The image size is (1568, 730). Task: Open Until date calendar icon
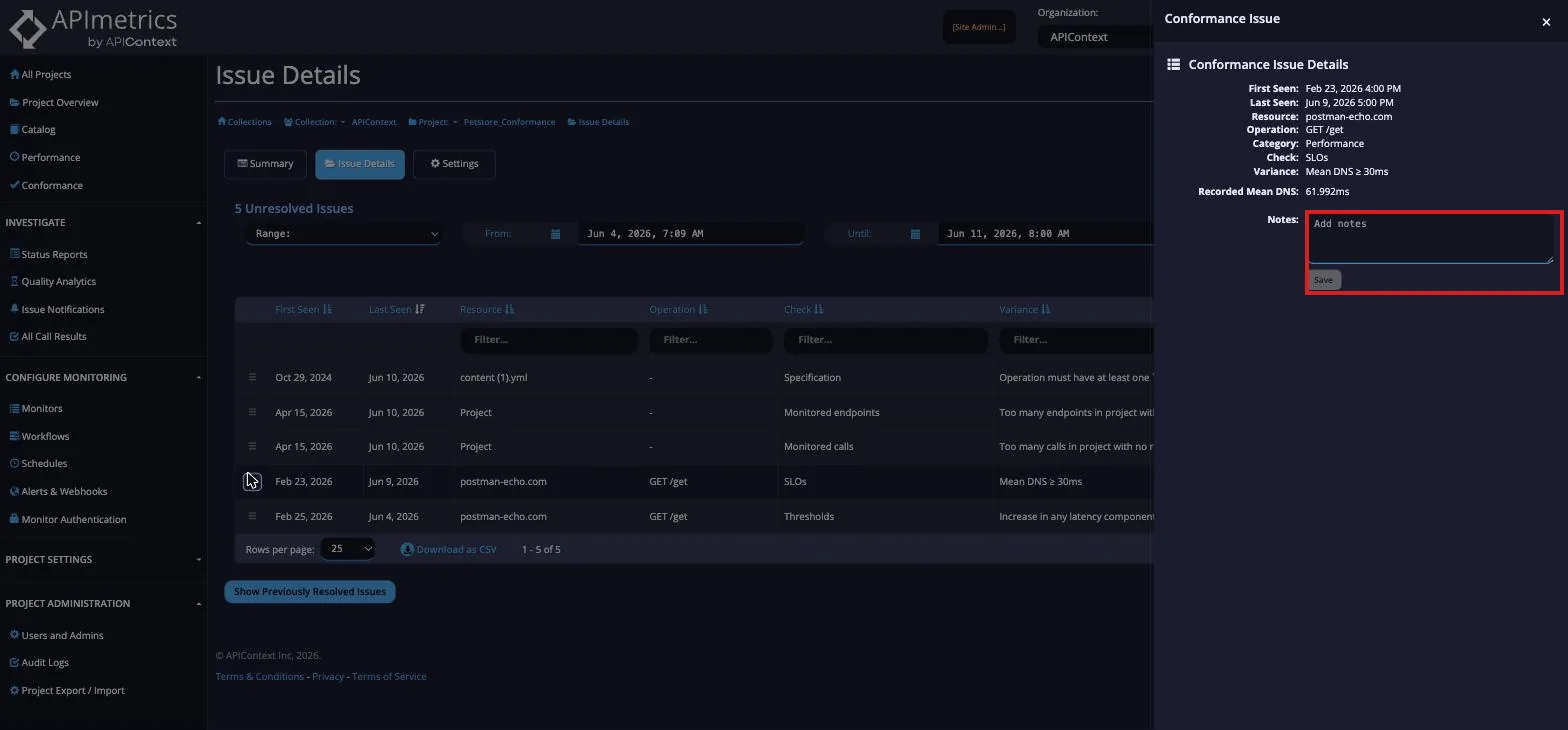(x=915, y=234)
